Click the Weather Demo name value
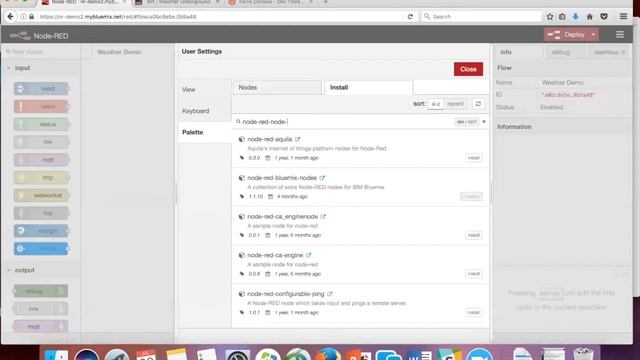 (562, 82)
